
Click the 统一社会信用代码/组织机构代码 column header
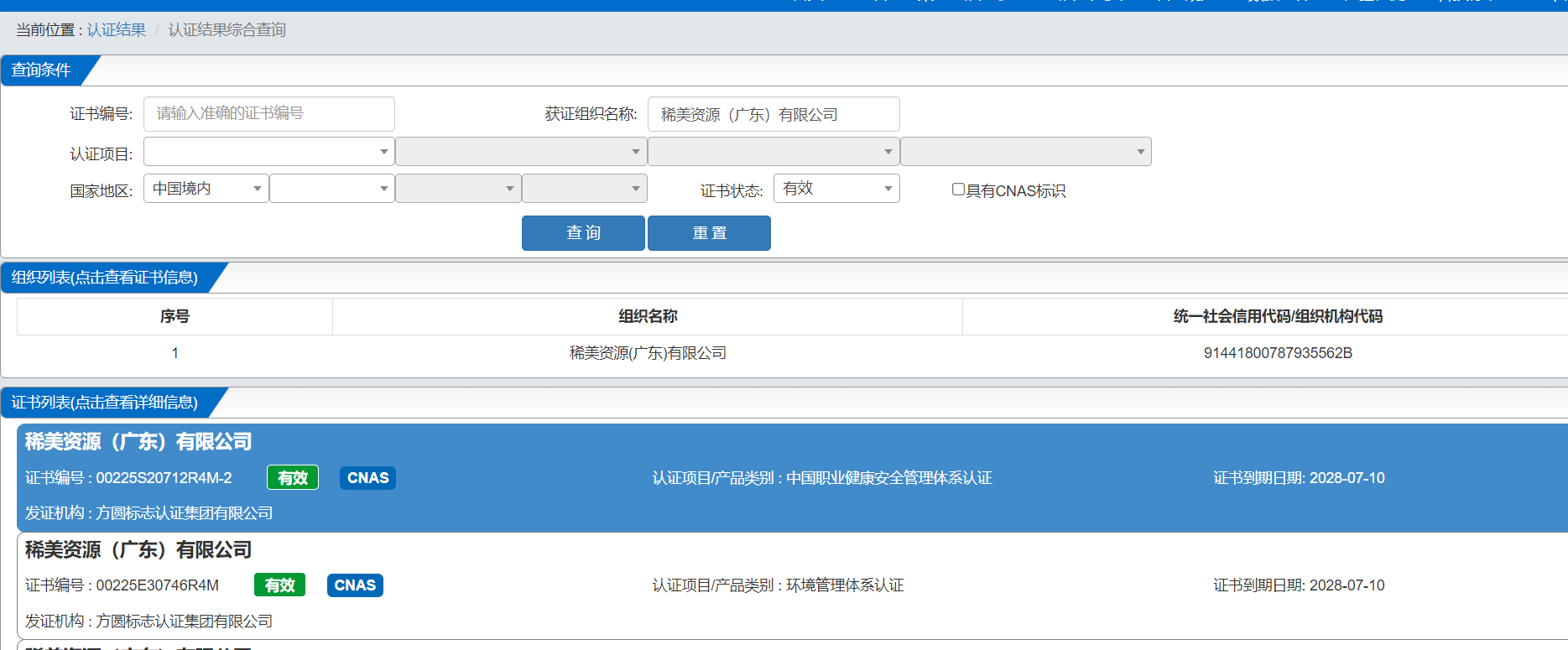[x=1278, y=316]
